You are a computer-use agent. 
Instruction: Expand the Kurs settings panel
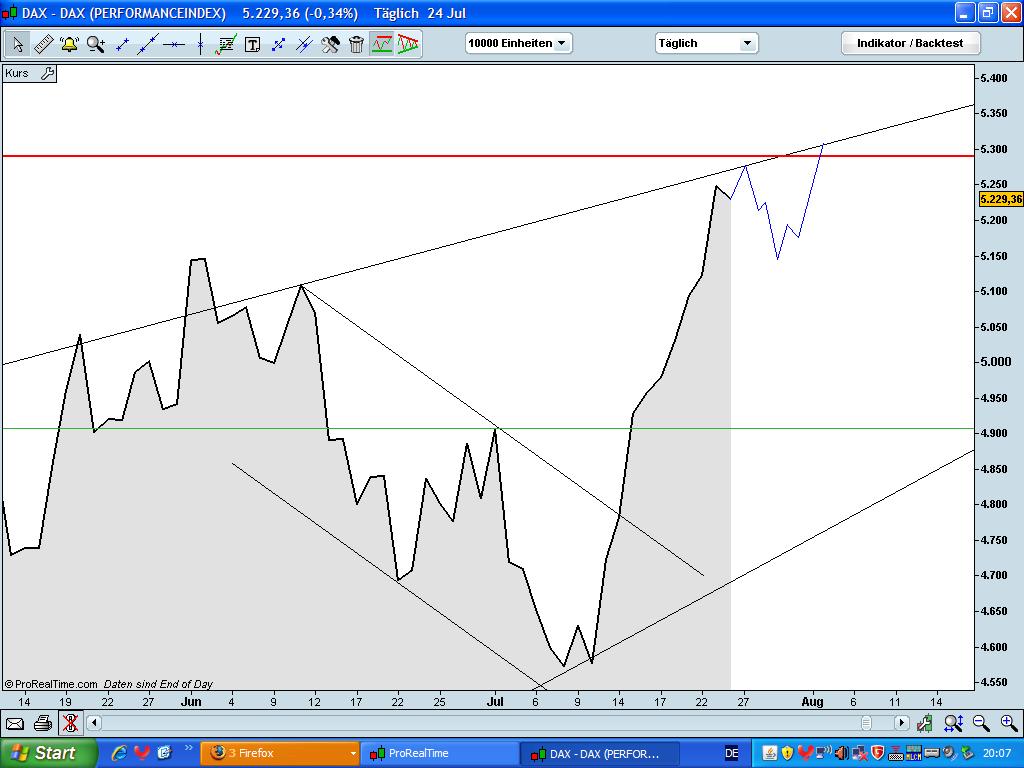point(46,73)
